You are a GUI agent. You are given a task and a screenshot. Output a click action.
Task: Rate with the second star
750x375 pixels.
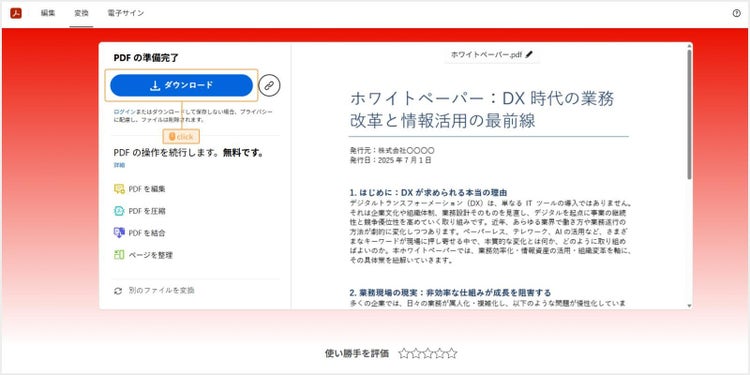416,353
